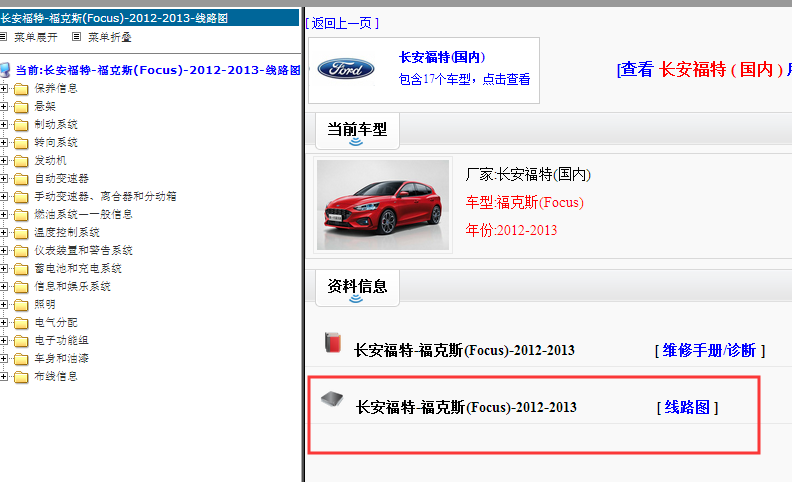This screenshot has width=792, height=482.
Task: Click 车型:福克斯(Focus) red text
Action: [x=525, y=203]
